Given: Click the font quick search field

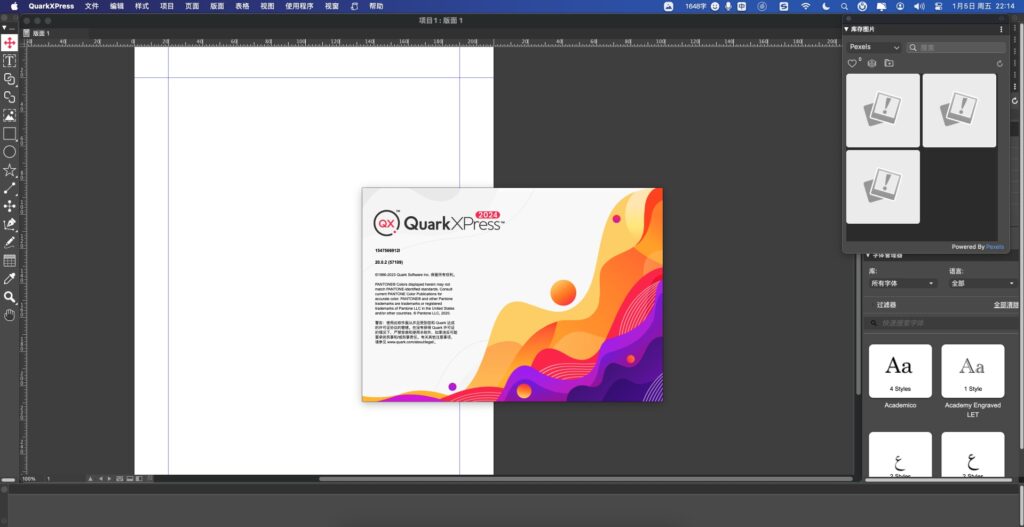Looking at the screenshot, I should click(x=941, y=323).
